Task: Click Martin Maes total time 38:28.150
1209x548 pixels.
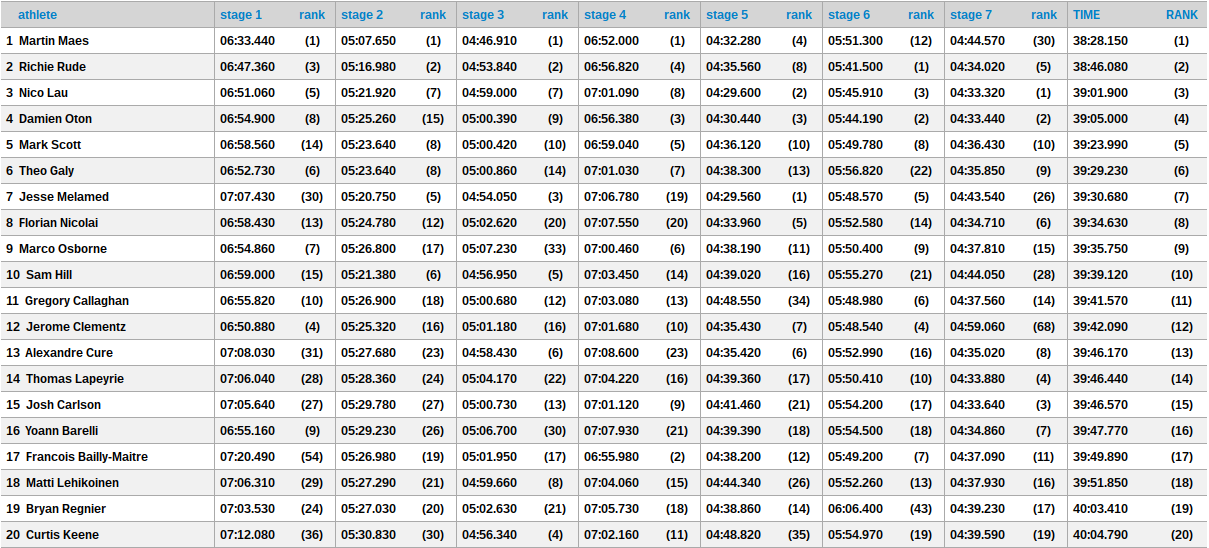Action: (1100, 41)
